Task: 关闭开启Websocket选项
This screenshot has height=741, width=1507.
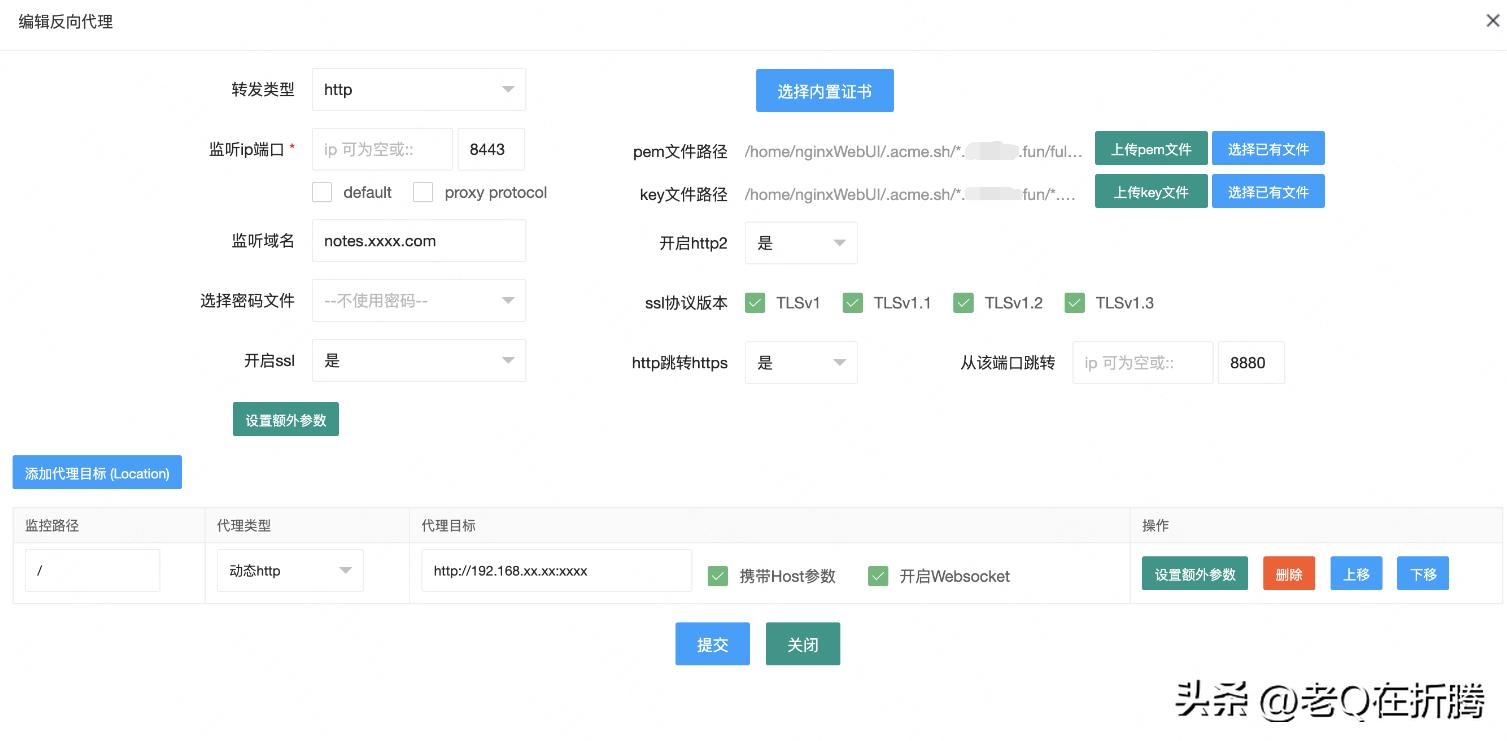Action: point(878,576)
